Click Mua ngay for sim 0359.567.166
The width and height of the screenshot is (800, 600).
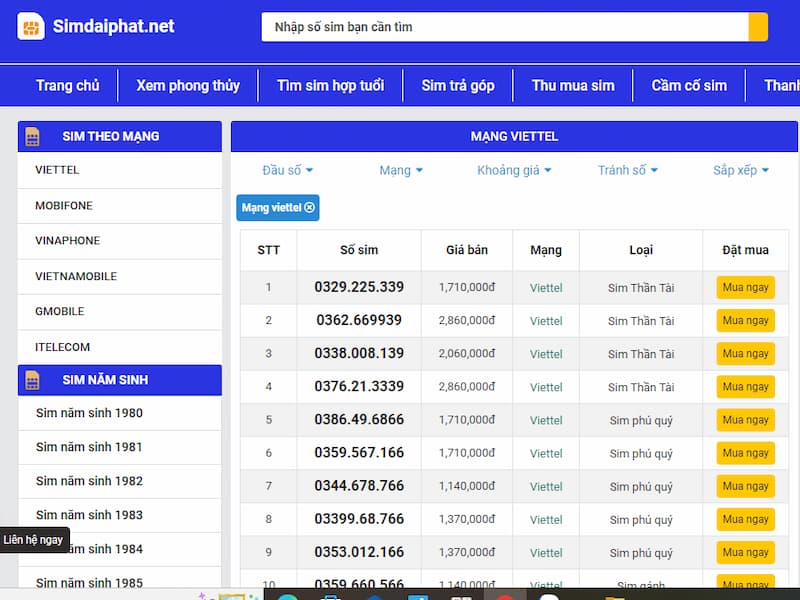[x=745, y=453]
